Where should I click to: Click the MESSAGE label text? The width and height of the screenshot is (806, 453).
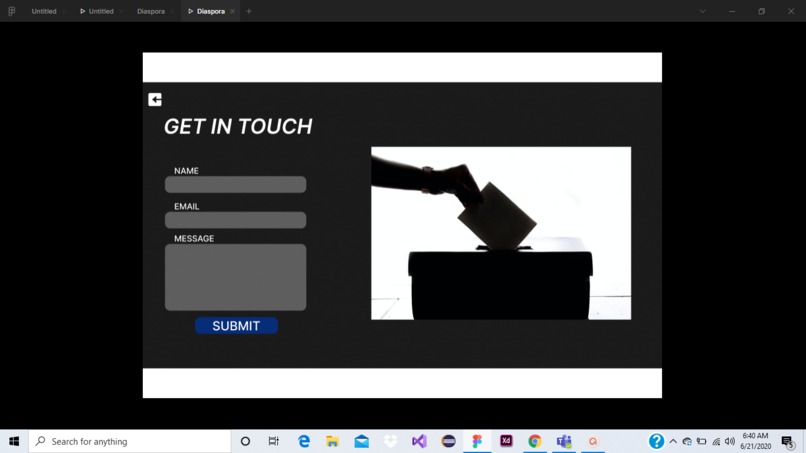pos(194,239)
